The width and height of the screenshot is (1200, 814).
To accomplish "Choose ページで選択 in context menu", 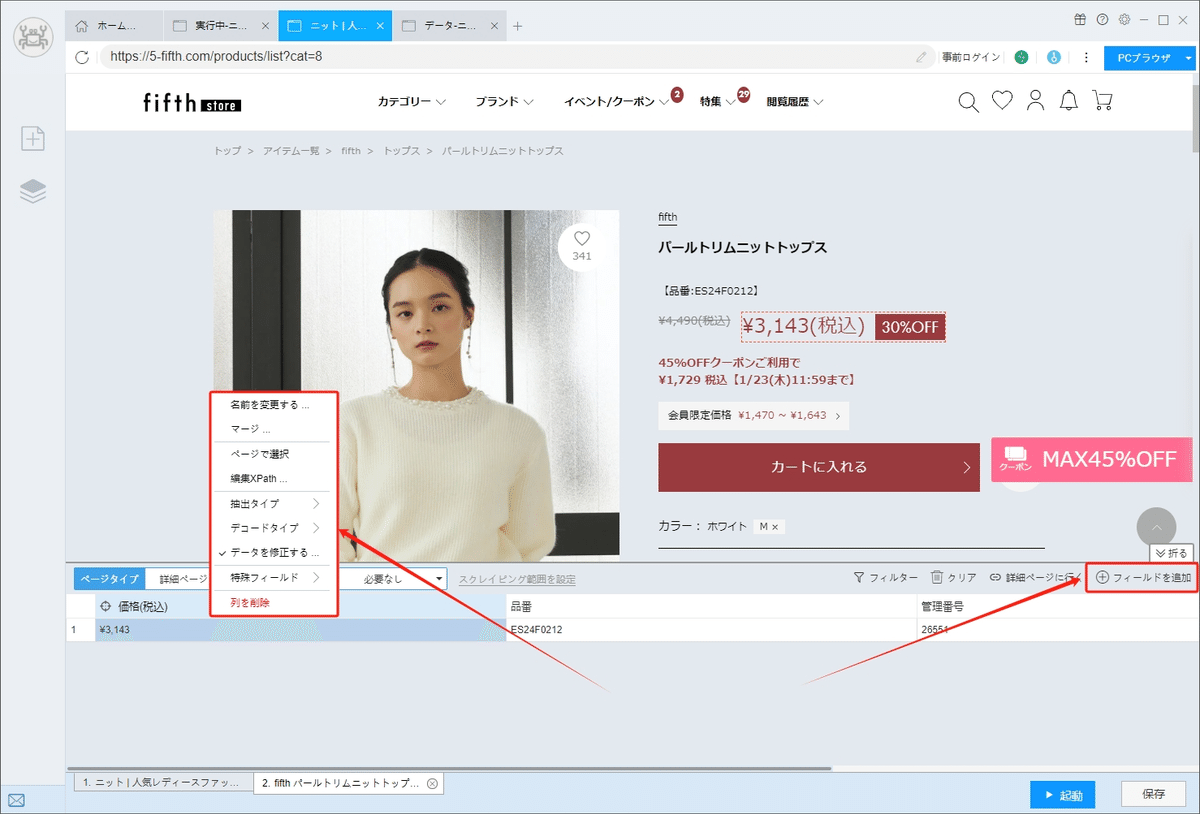I will tap(274, 454).
